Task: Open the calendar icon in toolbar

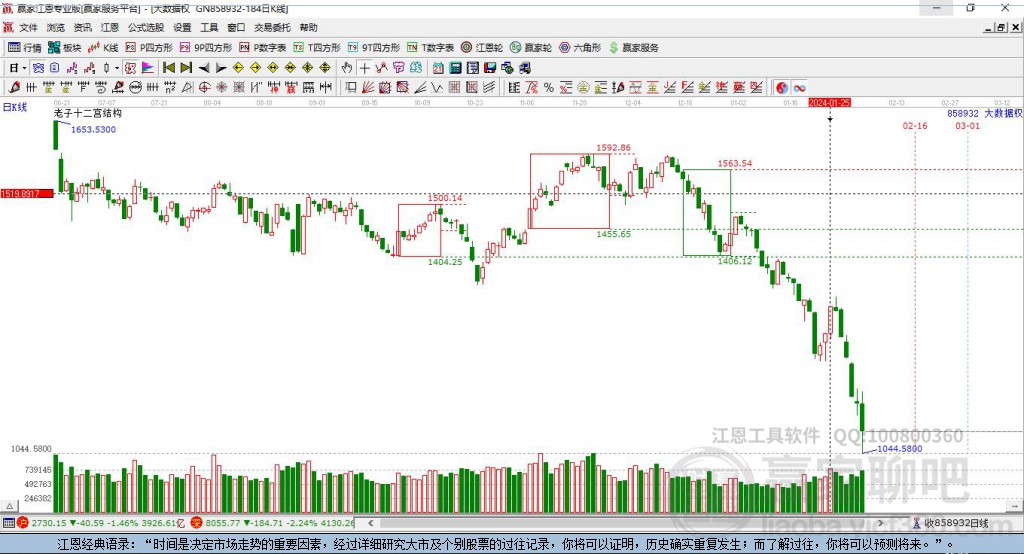Action: tap(438, 68)
